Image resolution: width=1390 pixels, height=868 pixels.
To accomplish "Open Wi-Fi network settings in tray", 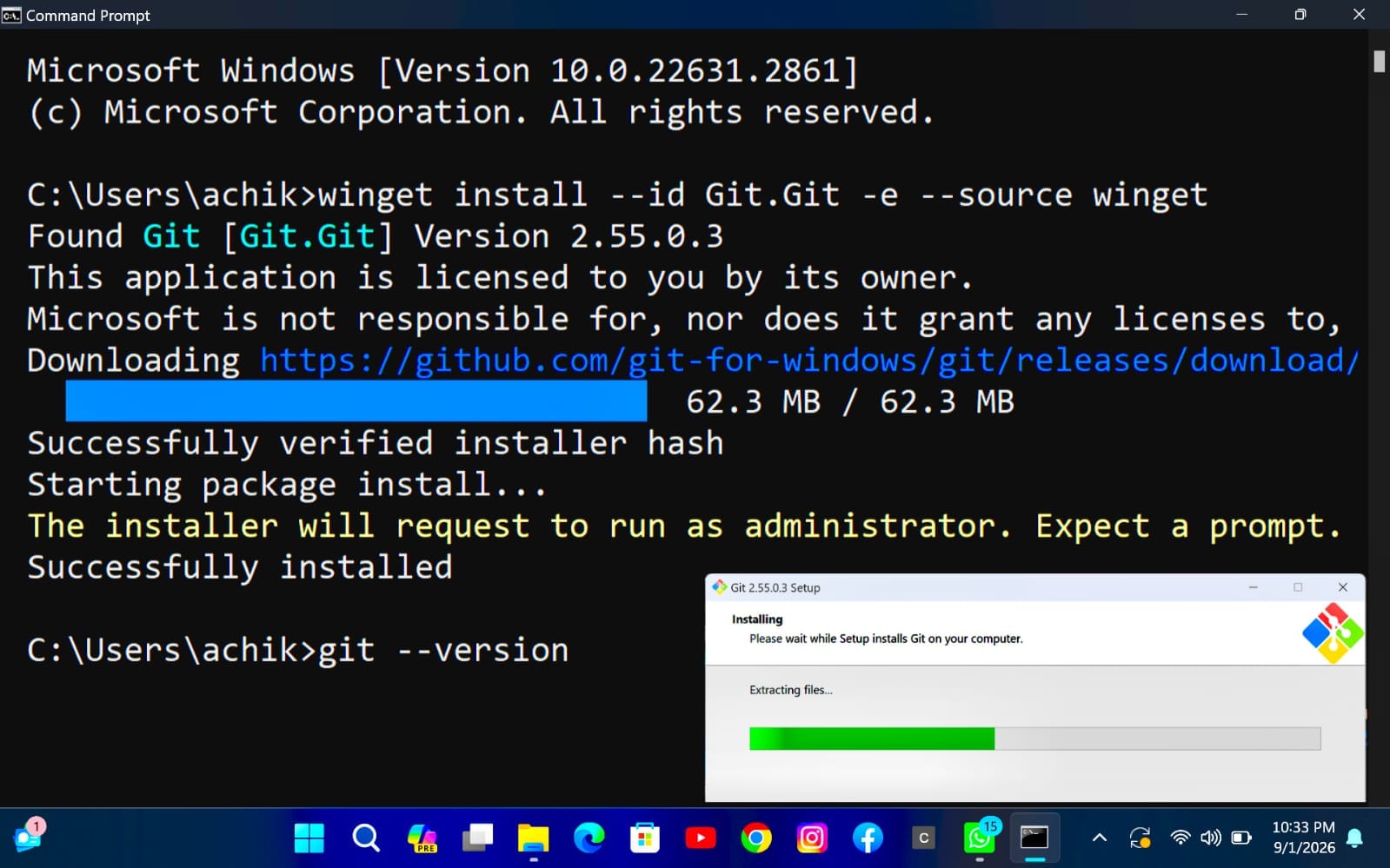I will click(x=1180, y=838).
